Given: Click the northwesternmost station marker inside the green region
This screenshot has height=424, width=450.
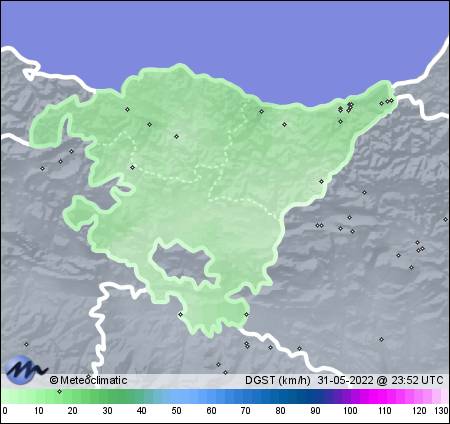Looking at the screenshot, I should [x=127, y=109].
